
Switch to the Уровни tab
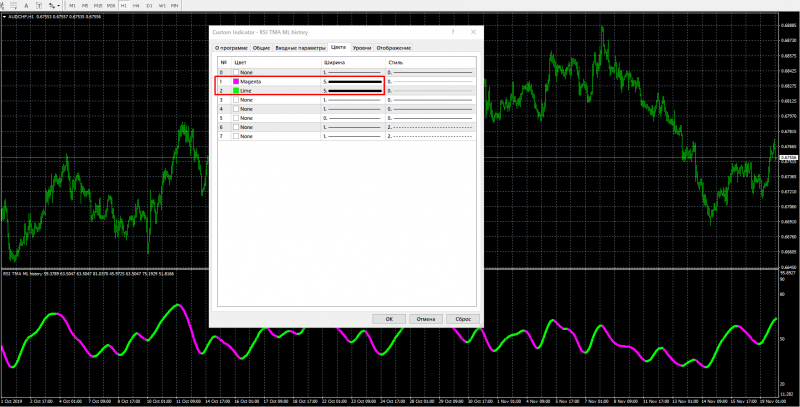click(362, 48)
